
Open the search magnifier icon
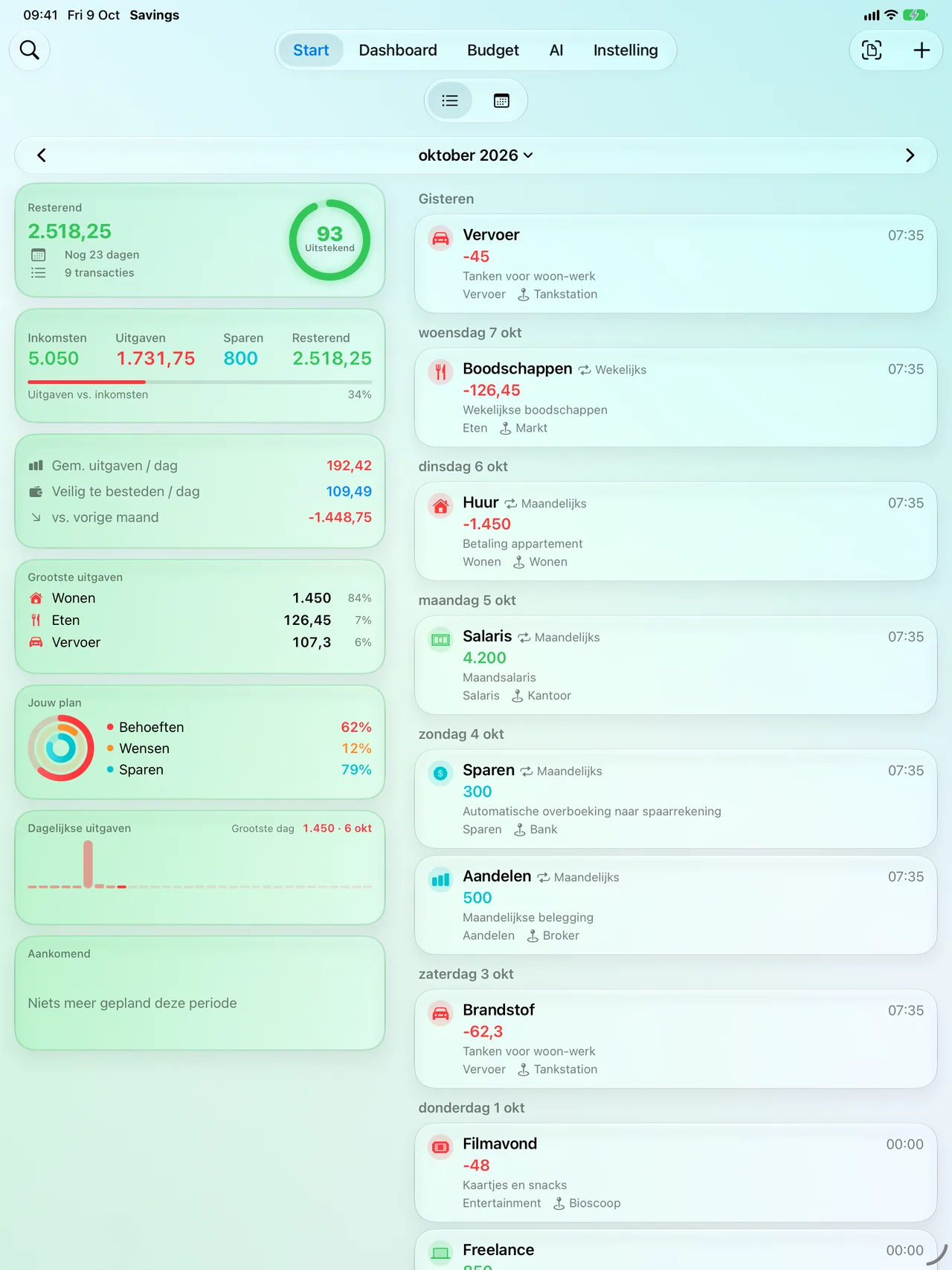click(30, 50)
